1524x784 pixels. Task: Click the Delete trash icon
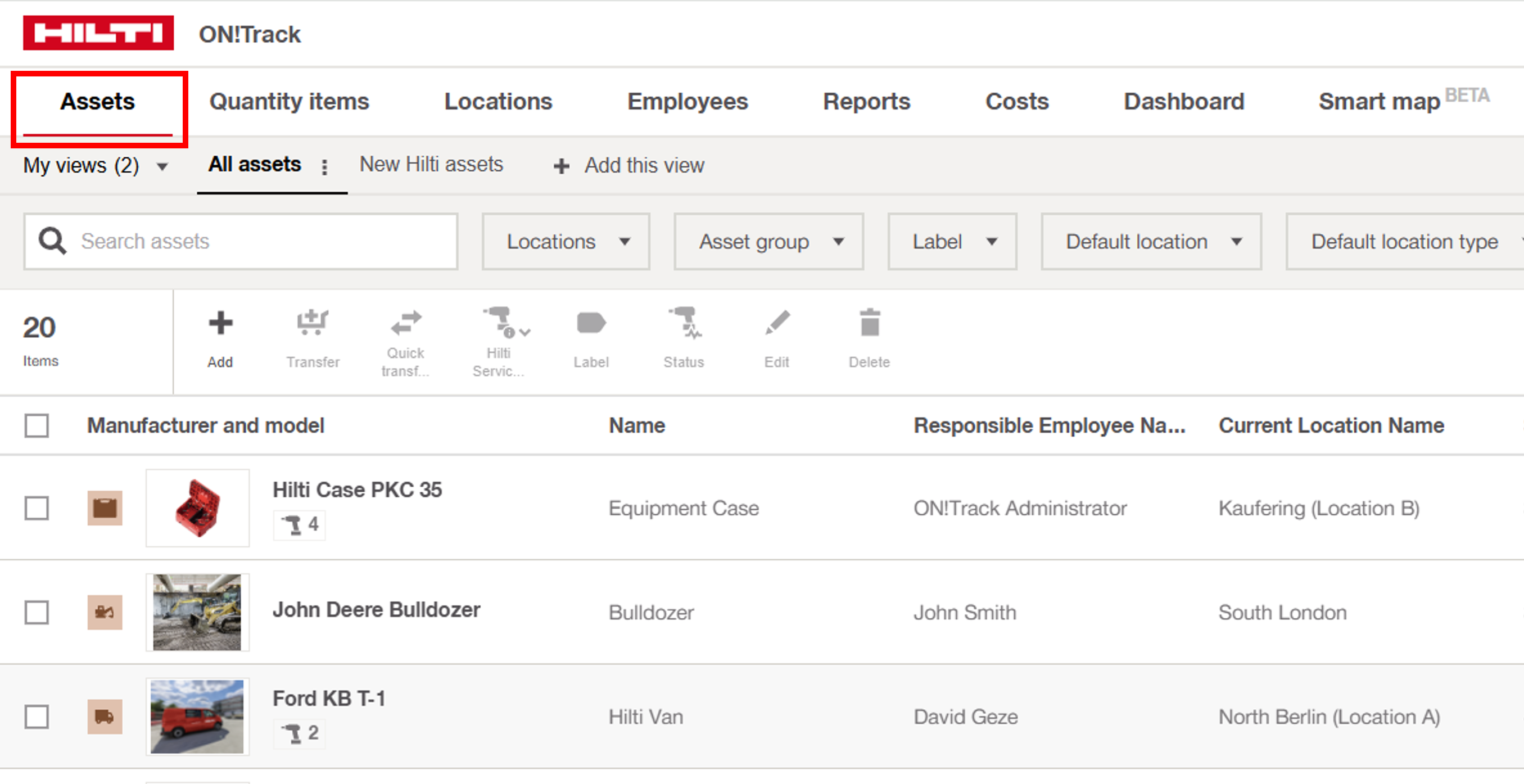pos(869,323)
